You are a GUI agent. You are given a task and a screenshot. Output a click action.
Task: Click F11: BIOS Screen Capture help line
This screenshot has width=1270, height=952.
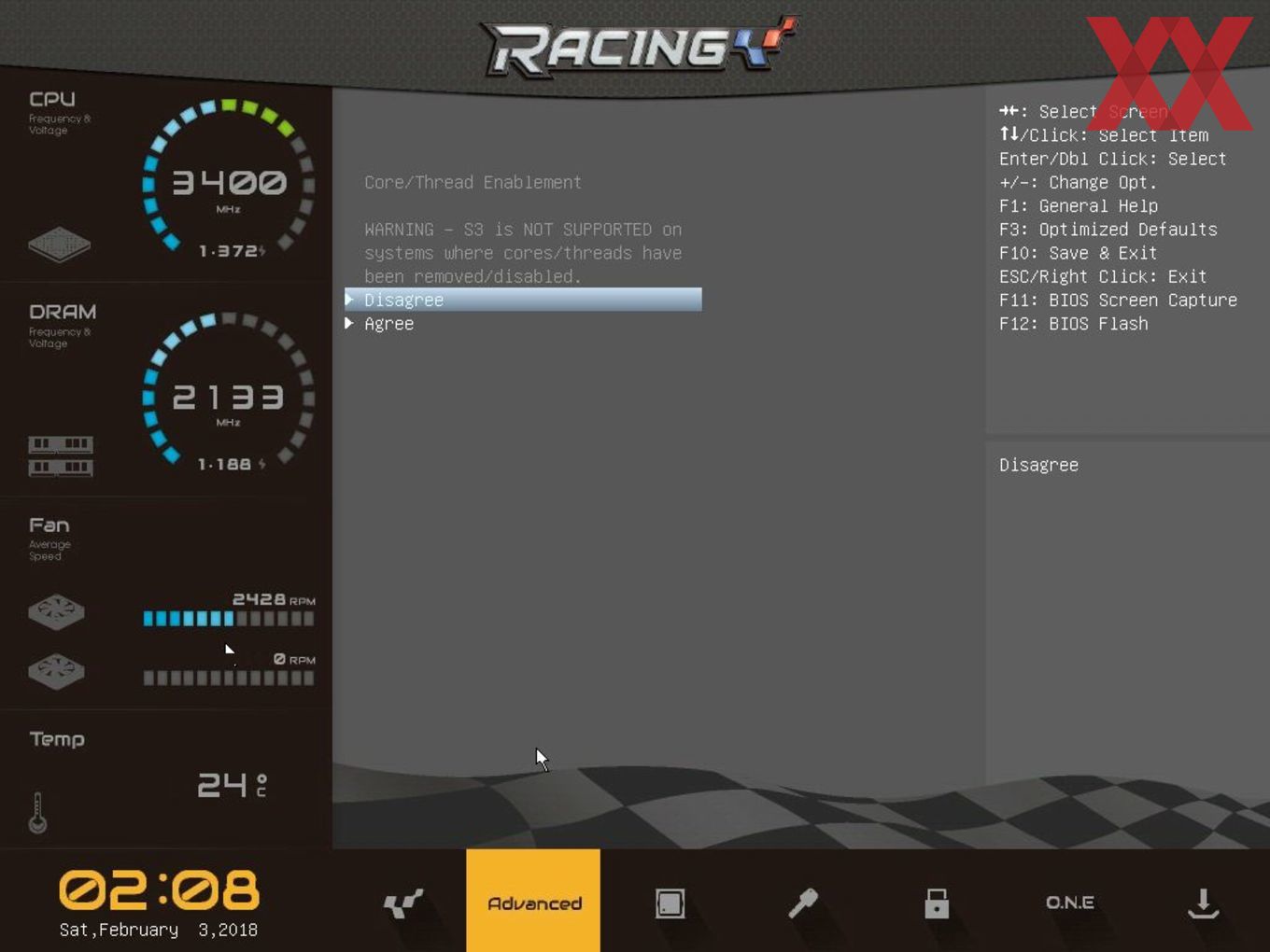1118,301
